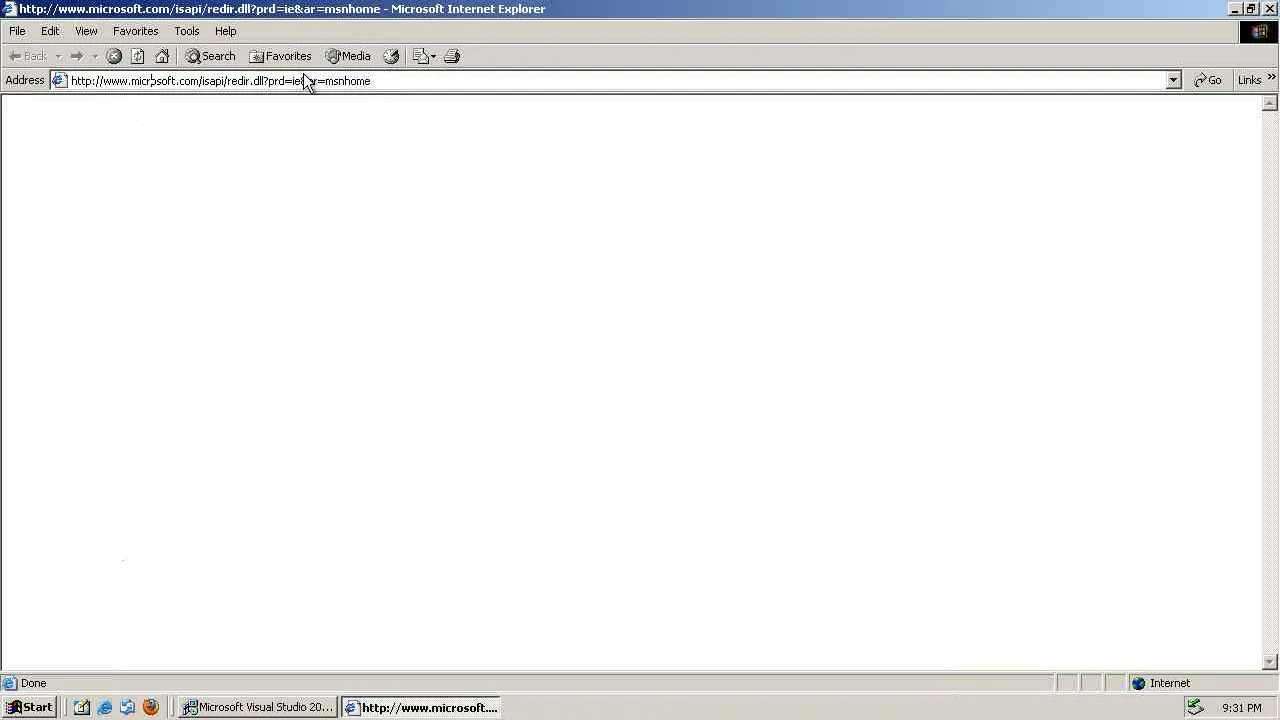The image size is (1280, 720).
Task: Open the View menu
Action: click(86, 31)
